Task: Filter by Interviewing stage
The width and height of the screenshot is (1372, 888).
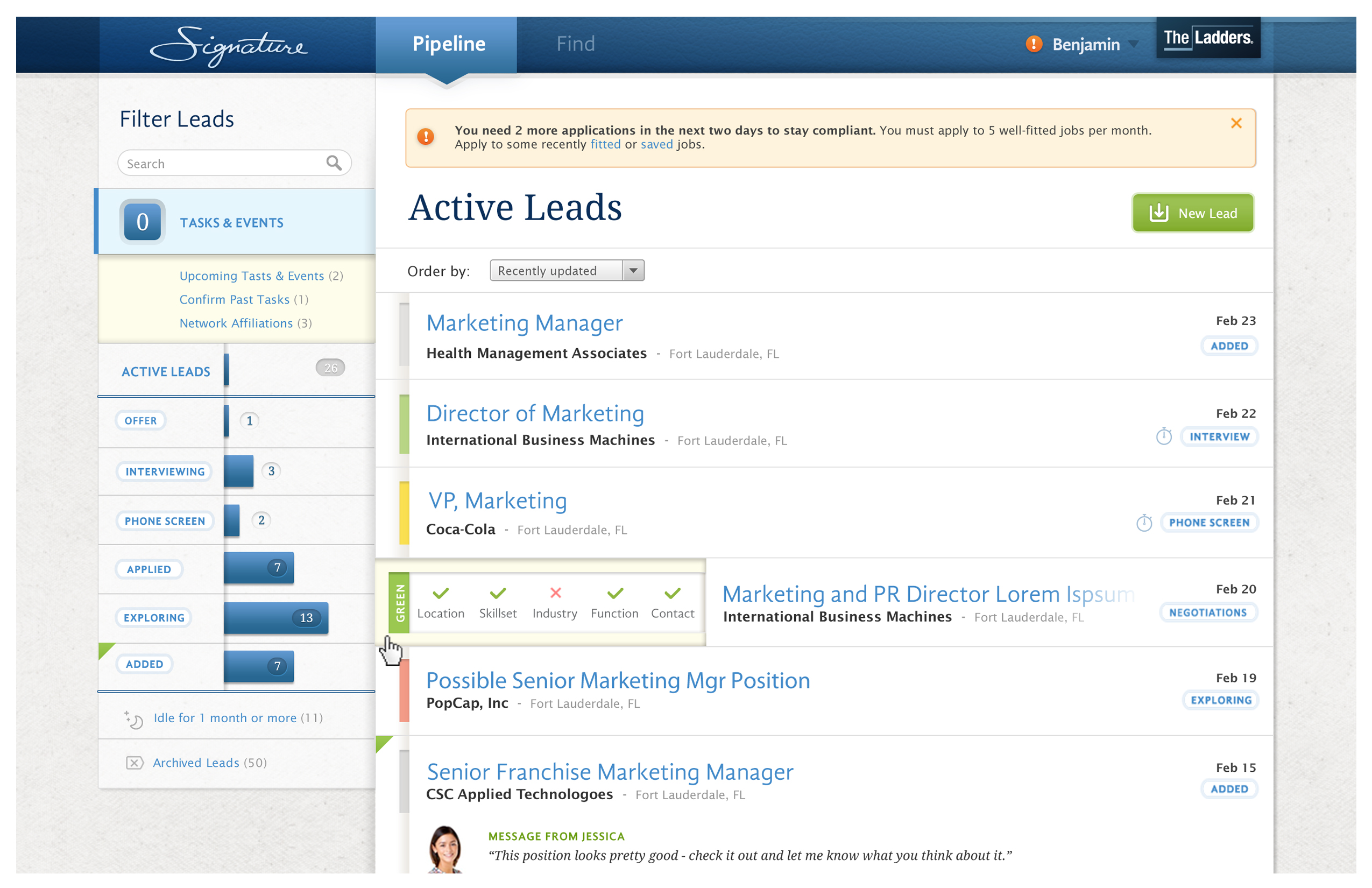Action: [165, 471]
